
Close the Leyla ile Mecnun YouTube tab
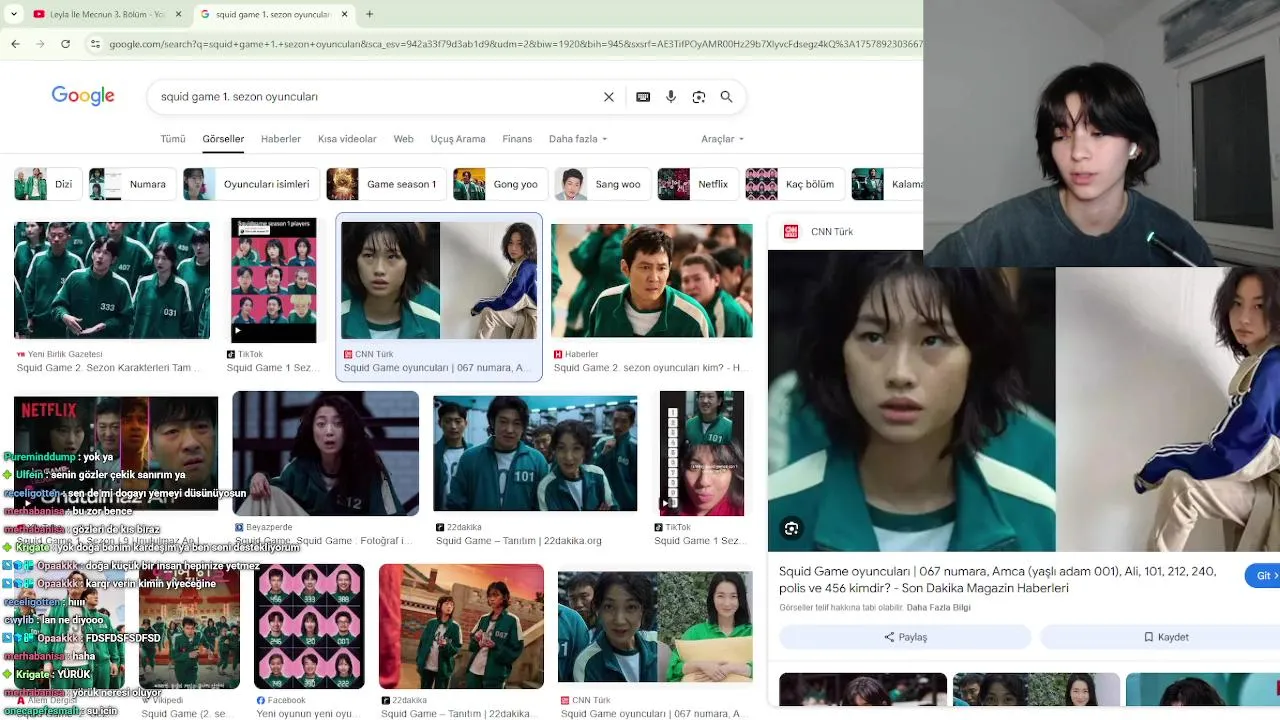coord(179,14)
